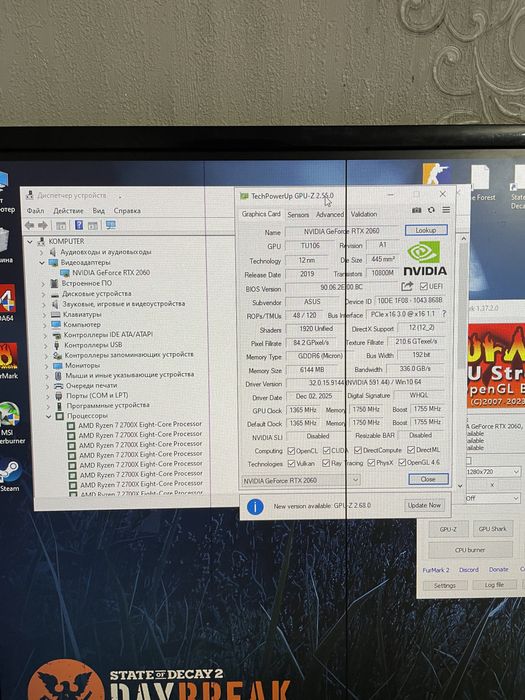Image resolution: width=525 pixels, height=700 pixels.
Task: Click the GPU Name field value
Action: [342, 231]
